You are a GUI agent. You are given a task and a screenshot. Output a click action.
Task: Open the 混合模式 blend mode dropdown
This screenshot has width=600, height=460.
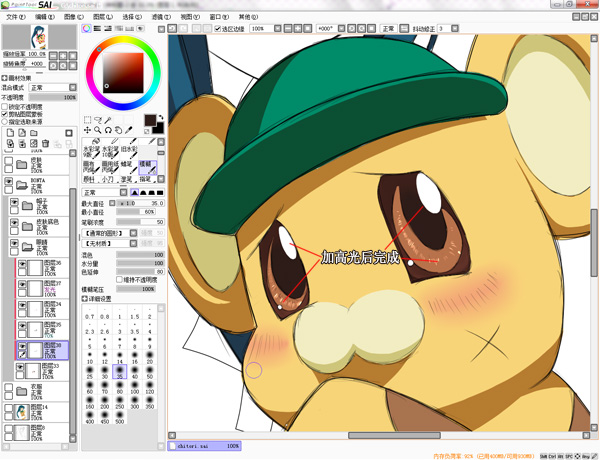(x=52, y=88)
